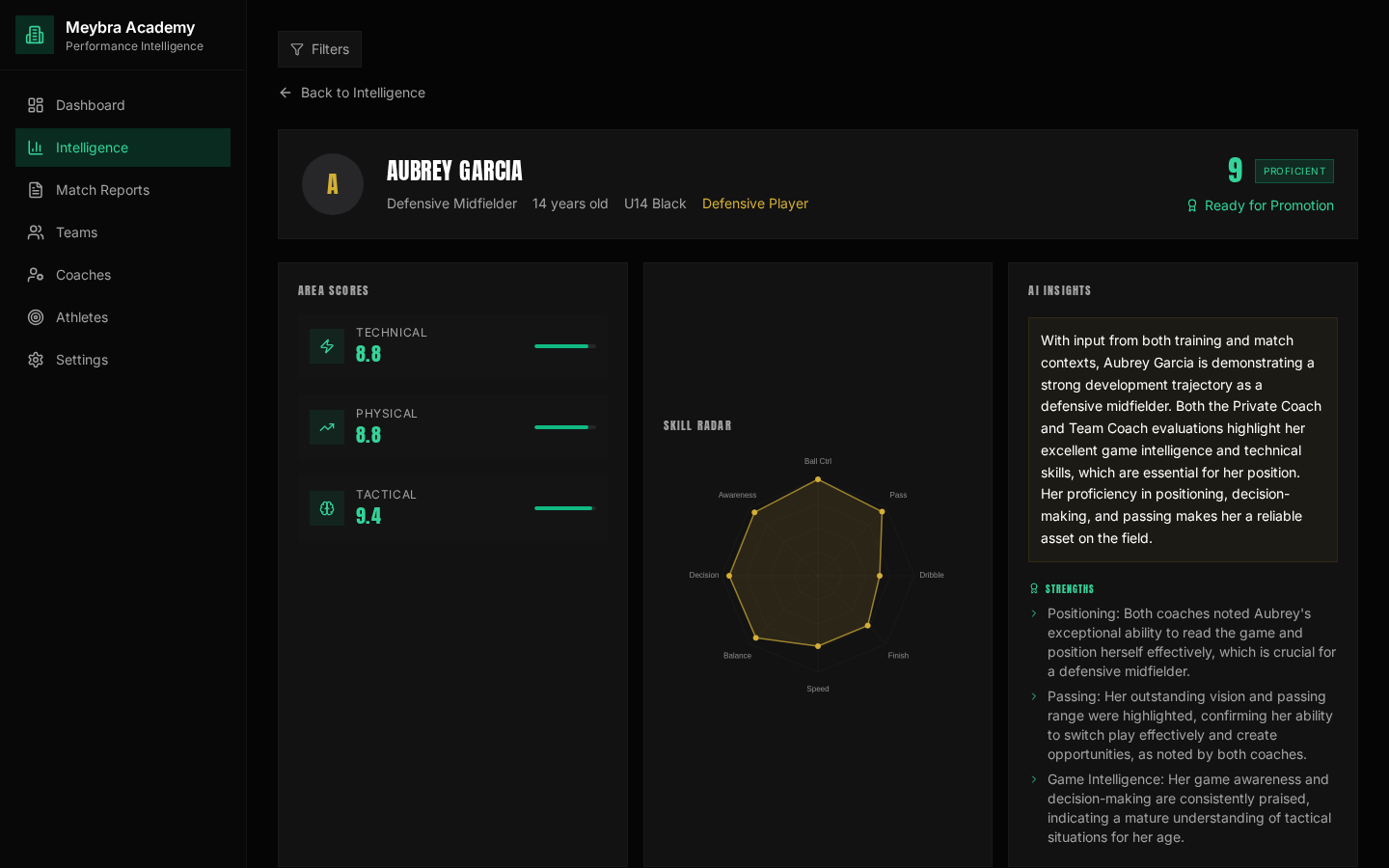This screenshot has height=868, width=1389.
Task: Expand the Game Intelligence strength chevron
Action: tap(1034, 779)
